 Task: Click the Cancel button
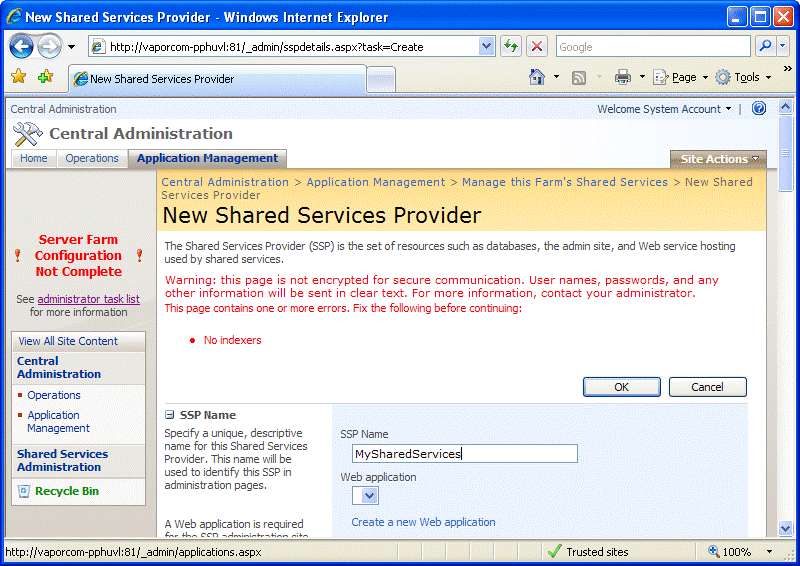(707, 387)
